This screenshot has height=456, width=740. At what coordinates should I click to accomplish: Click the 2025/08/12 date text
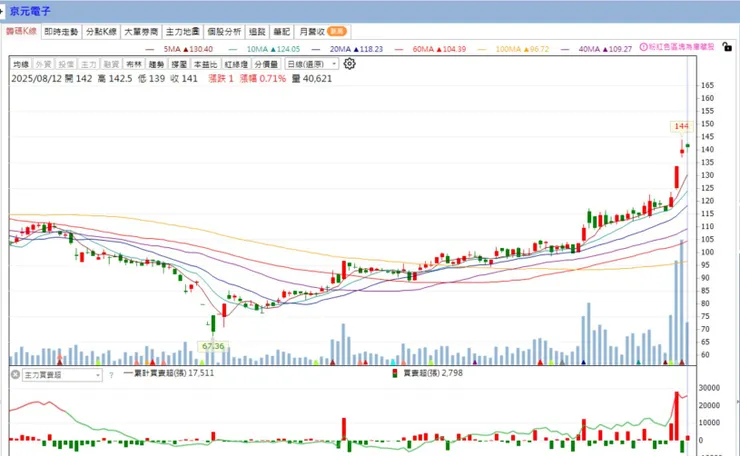pos(36,78)
